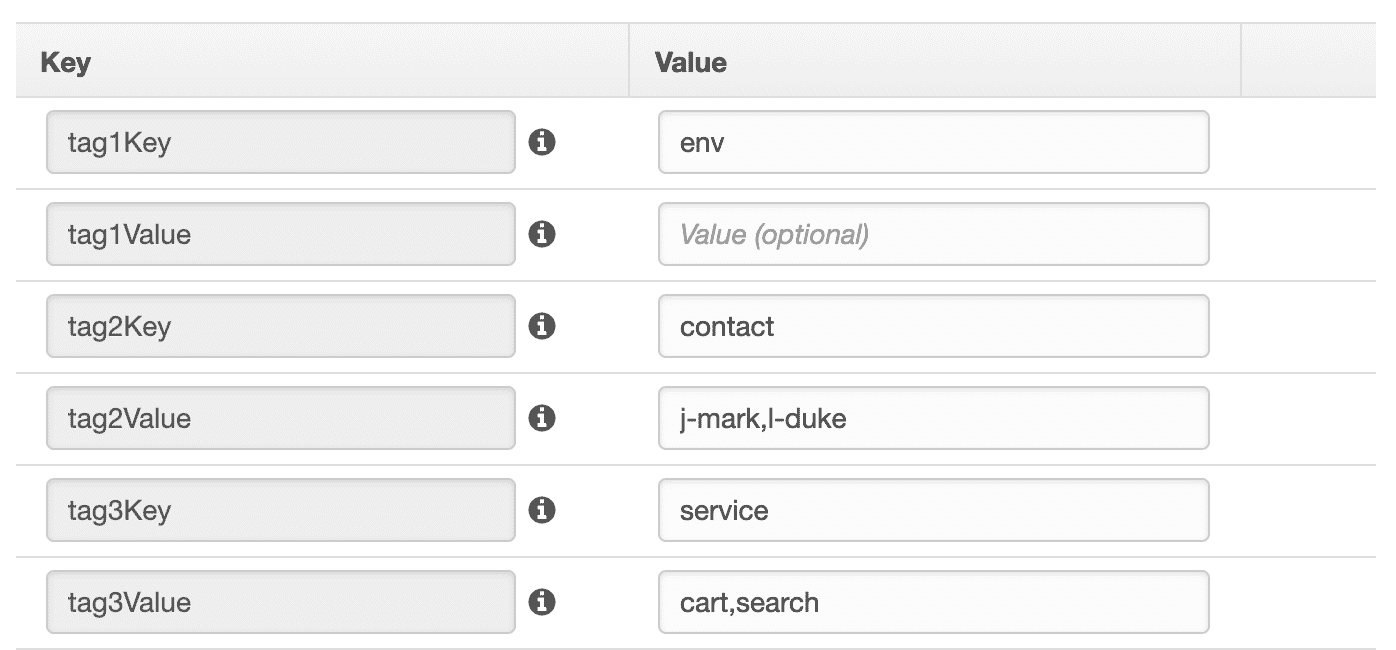Viewport: 1396px width, 650px height.
Task: Select the service value text field
Action: click(x=933, y=510)
